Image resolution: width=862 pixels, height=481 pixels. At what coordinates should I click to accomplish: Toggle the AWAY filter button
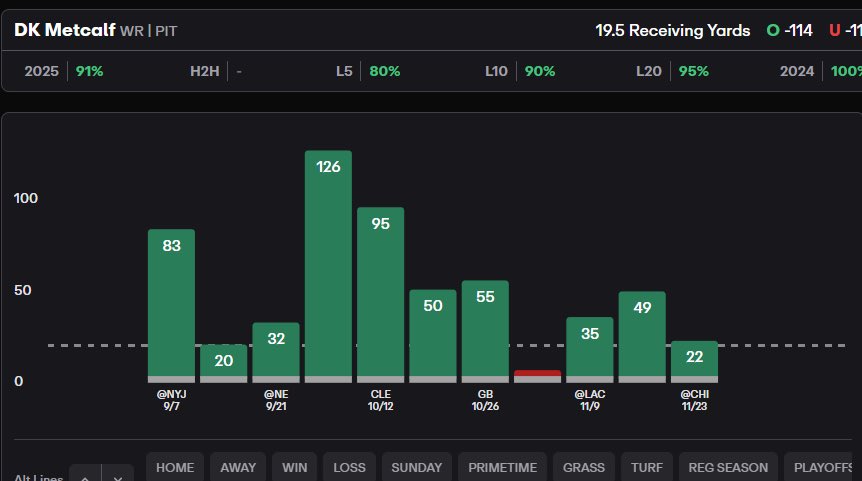tap(238, 467)
